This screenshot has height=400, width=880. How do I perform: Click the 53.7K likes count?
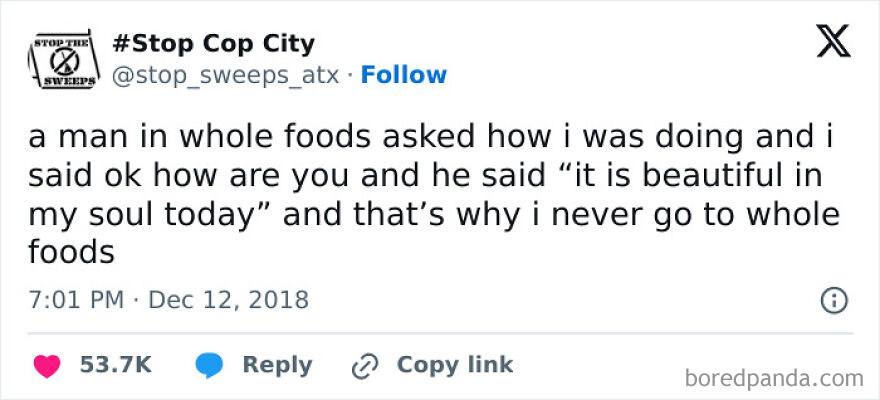pyautogui.click(x=115, y=365)
